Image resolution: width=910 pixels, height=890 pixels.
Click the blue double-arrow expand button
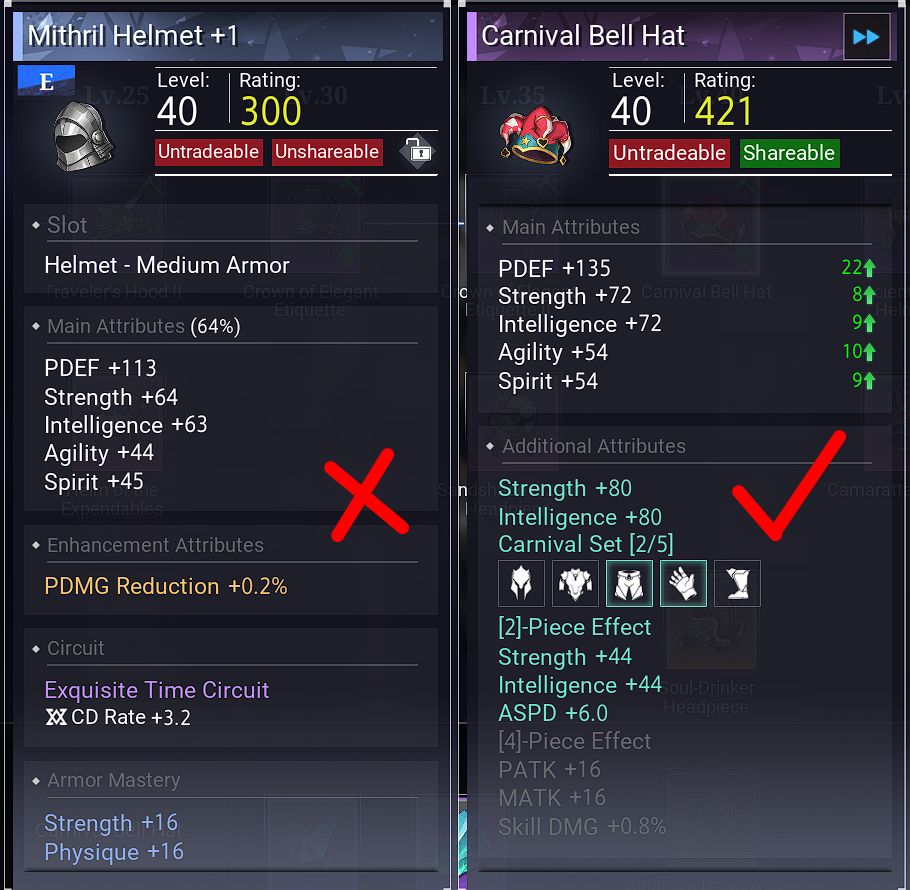tap(866, 37)
